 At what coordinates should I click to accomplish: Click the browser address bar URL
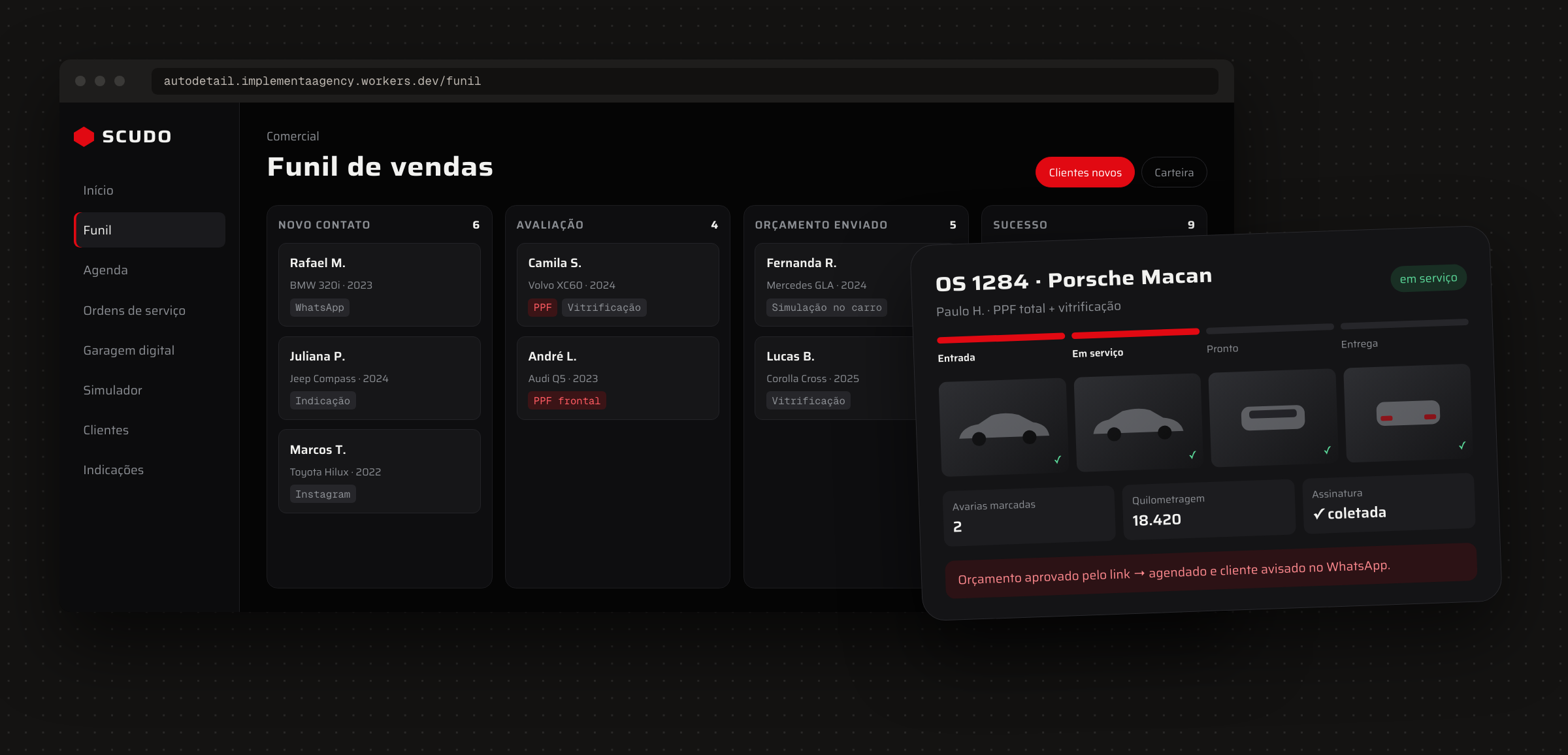pos(322,81)
